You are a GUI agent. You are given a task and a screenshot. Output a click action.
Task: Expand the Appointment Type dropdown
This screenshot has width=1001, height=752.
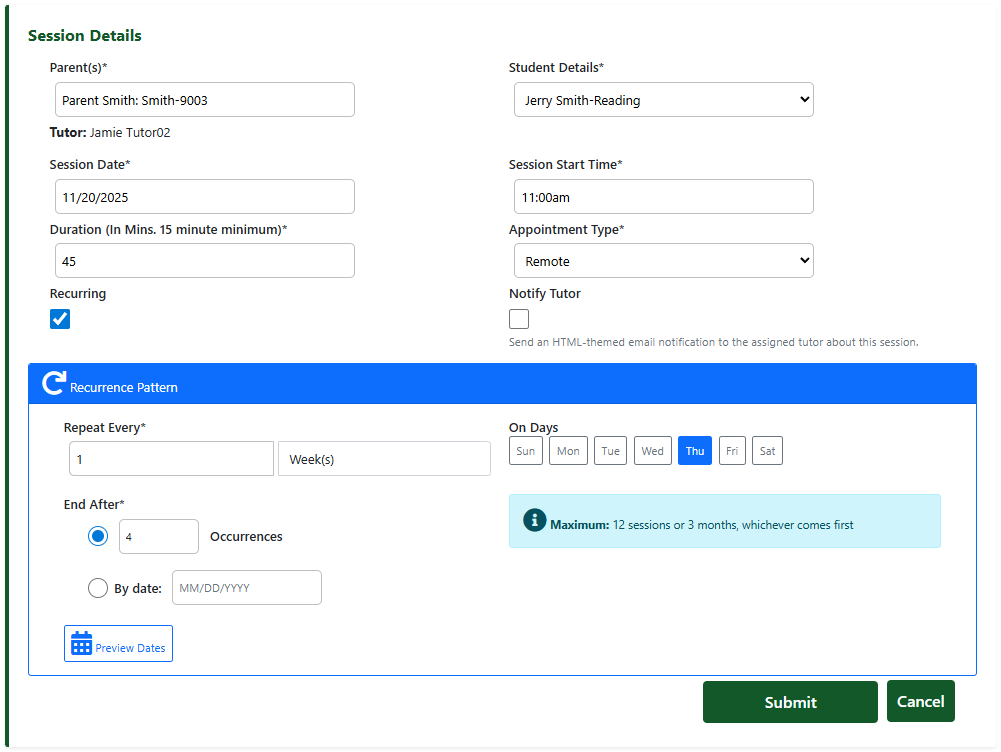click(x=663, y=261)
